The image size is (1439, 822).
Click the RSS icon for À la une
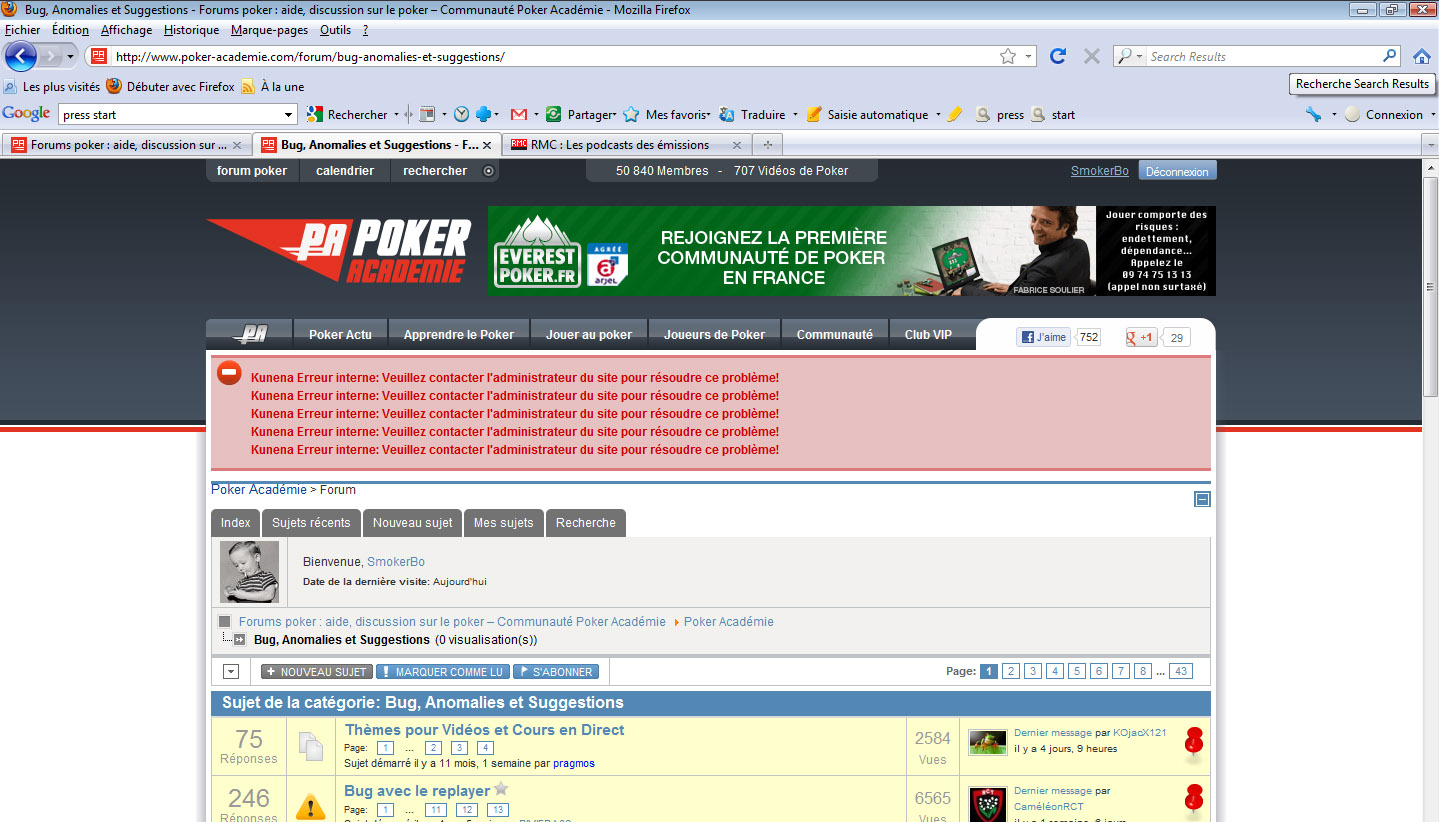click(247, 87)
